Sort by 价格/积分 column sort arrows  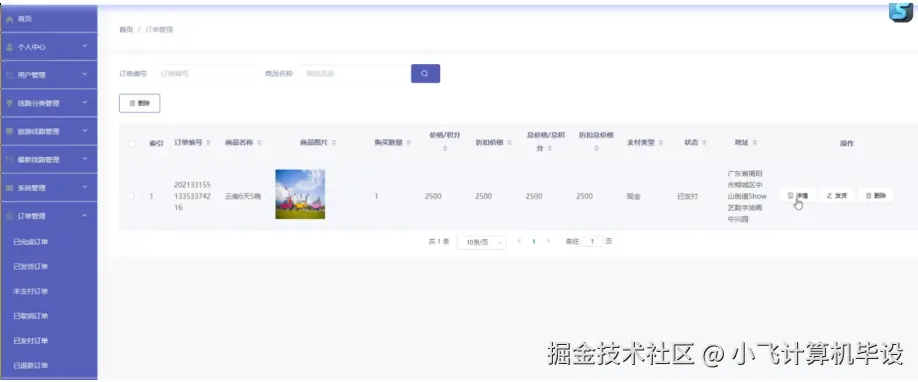click(x=444, y=149)
